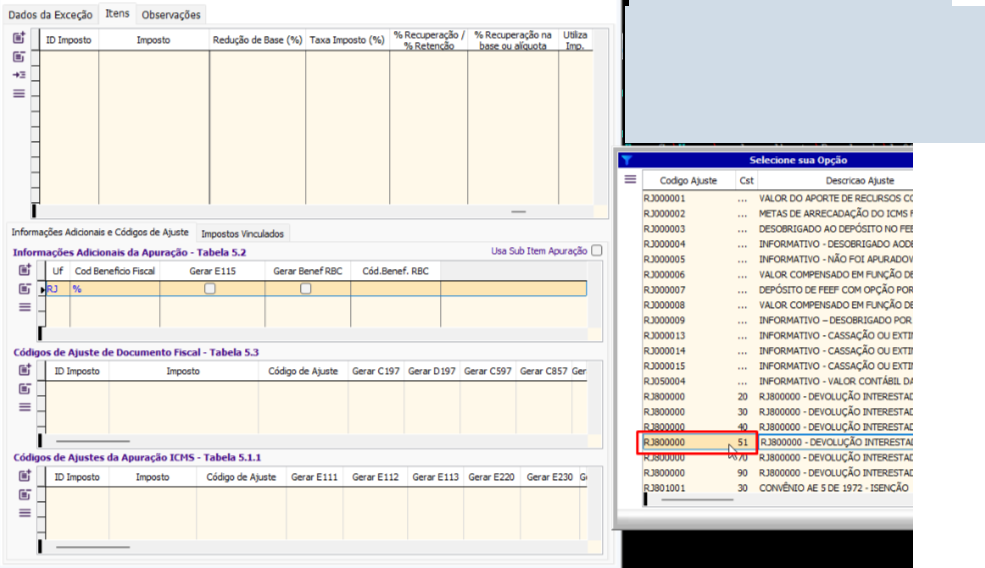985x568 pixels.
Task: Click the Gerar E230 column header
Action: [550, 477]
